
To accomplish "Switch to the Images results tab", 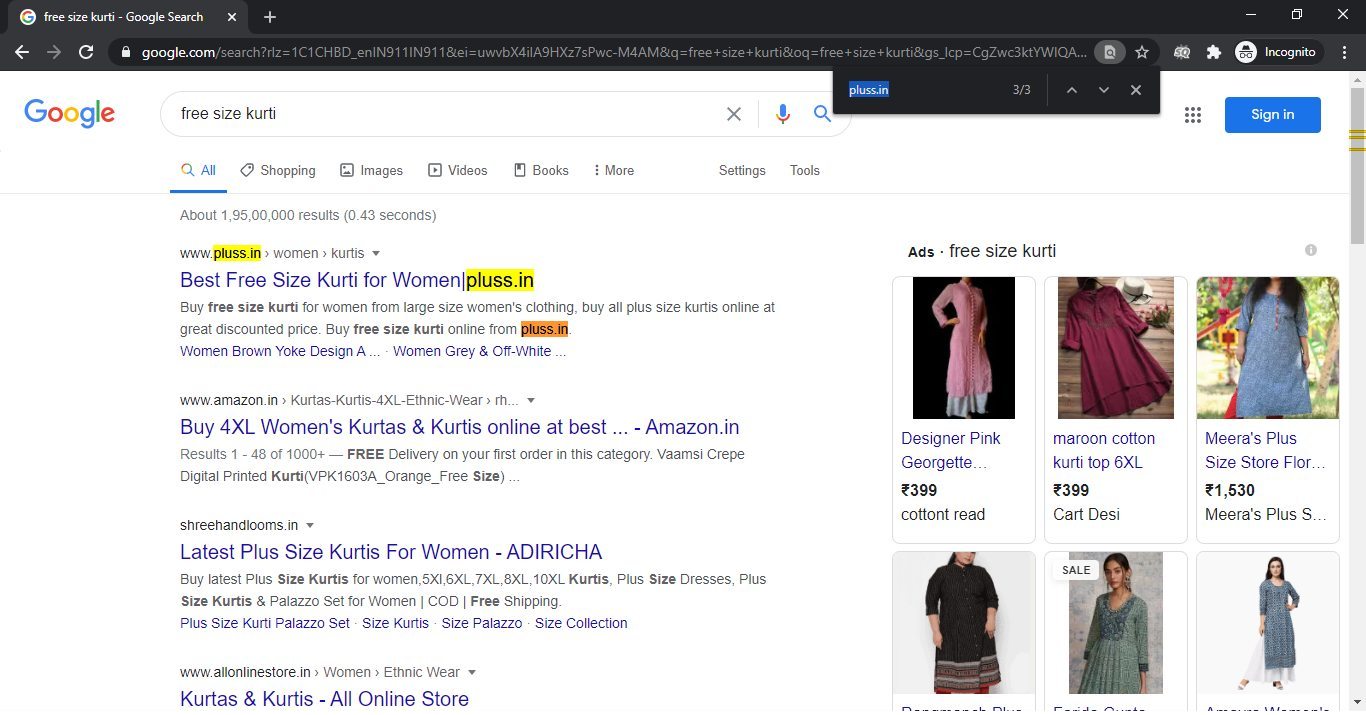I will pos(371,170).
